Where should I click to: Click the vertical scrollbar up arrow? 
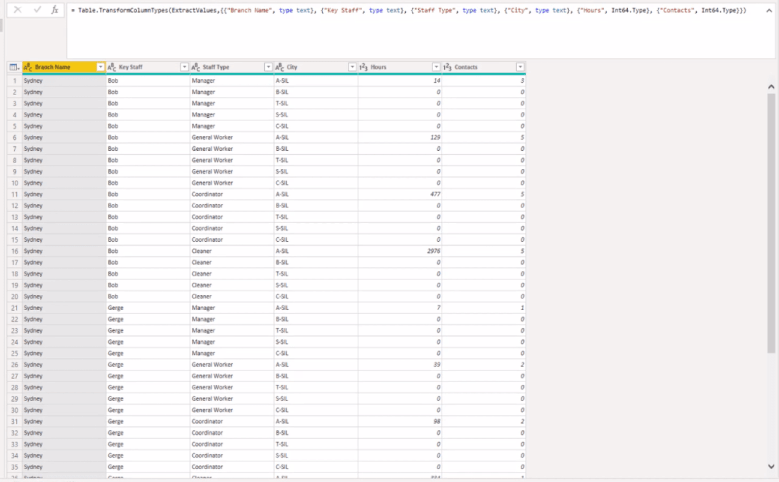point(771,87)
